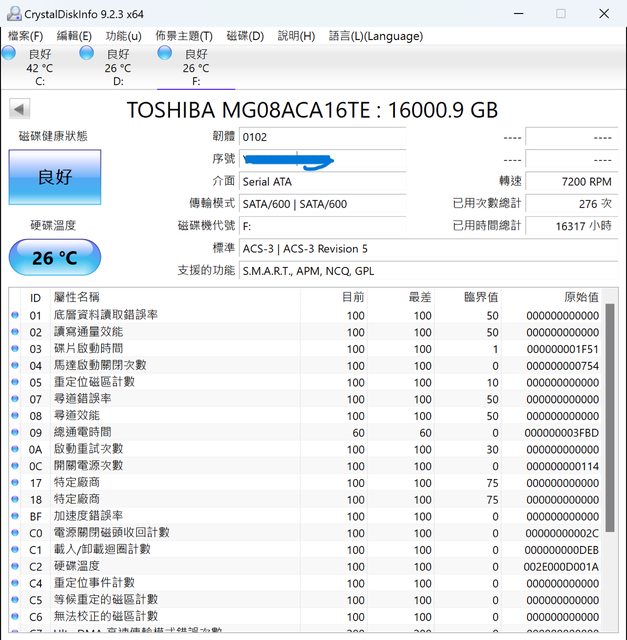Click status dot for attribute 18
This screenshot has width=627, height=640.
click(x=15, y=499)
